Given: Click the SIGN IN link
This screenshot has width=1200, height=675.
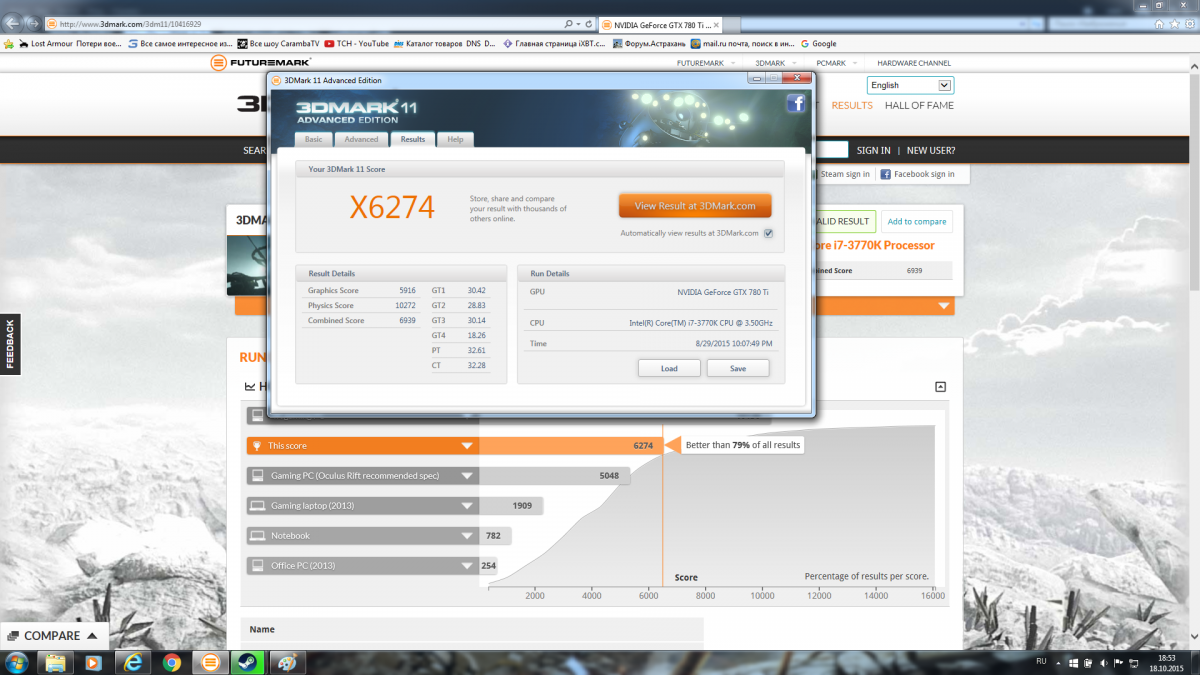Looking at the screenshot, I should click(x=873, y=151).
